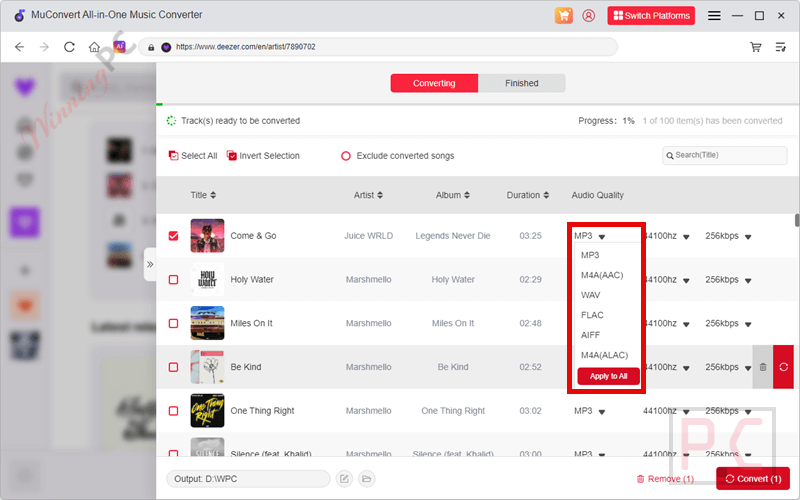Screen dimensions: 800x500
Task: Reload the Deezer page
Action: click(x=69, y=47)
